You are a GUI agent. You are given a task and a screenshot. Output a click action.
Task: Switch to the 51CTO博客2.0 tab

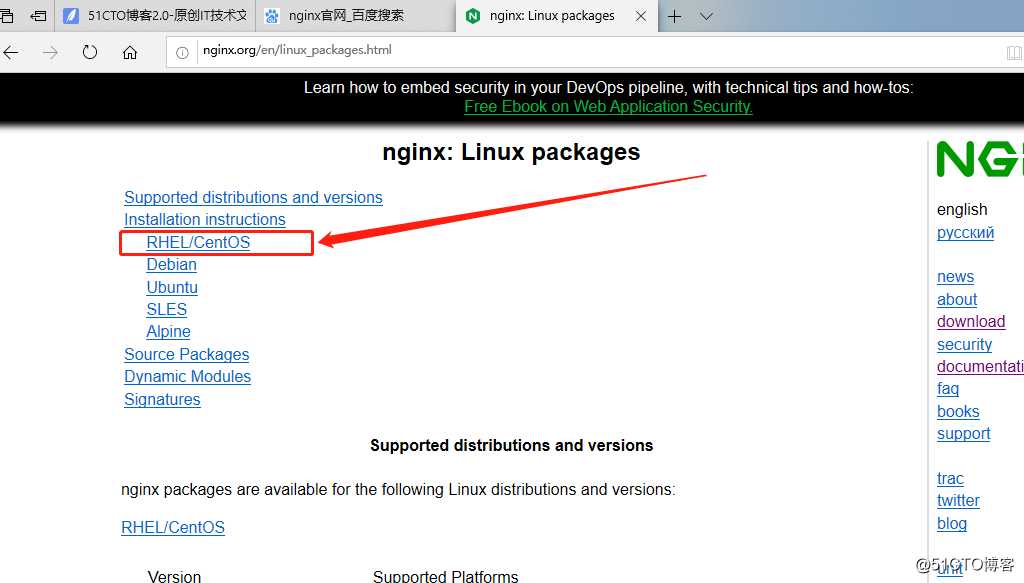point(155,16)
